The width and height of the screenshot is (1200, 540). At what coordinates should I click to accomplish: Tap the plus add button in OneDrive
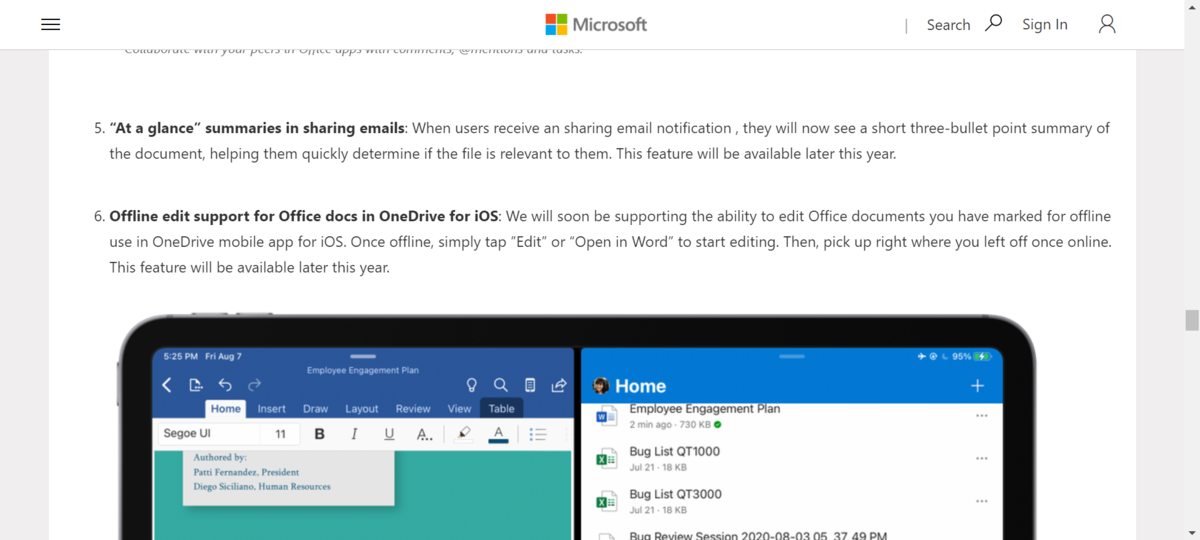coord(977,386)
